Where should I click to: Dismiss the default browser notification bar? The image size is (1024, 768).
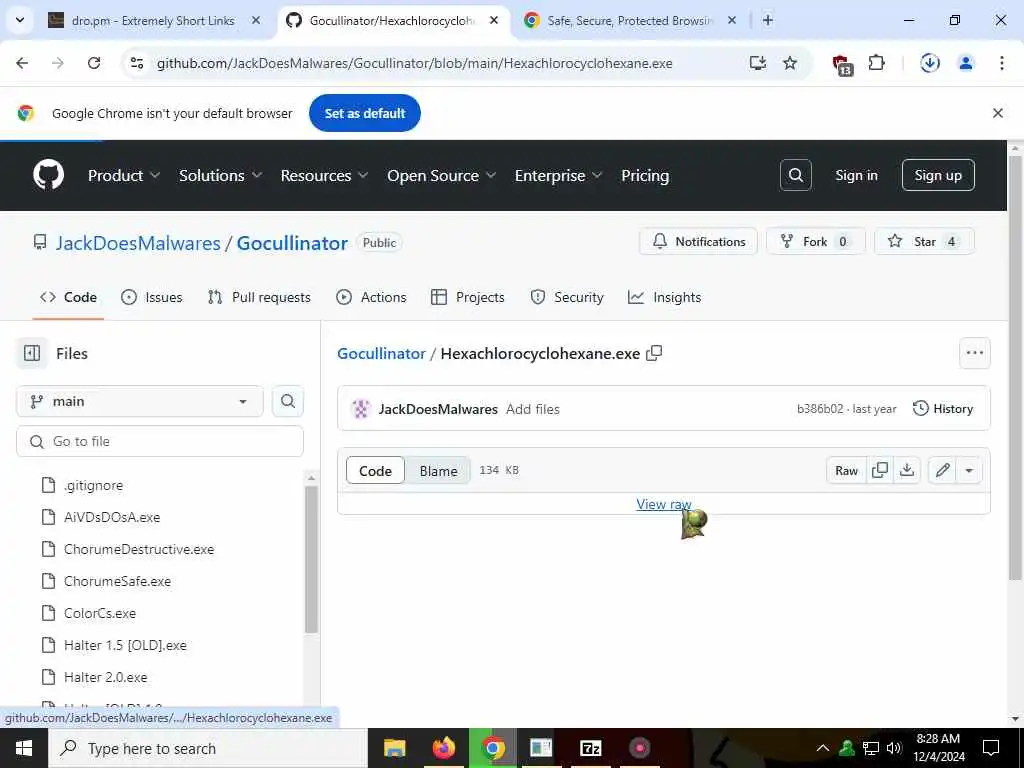[997, 113]
